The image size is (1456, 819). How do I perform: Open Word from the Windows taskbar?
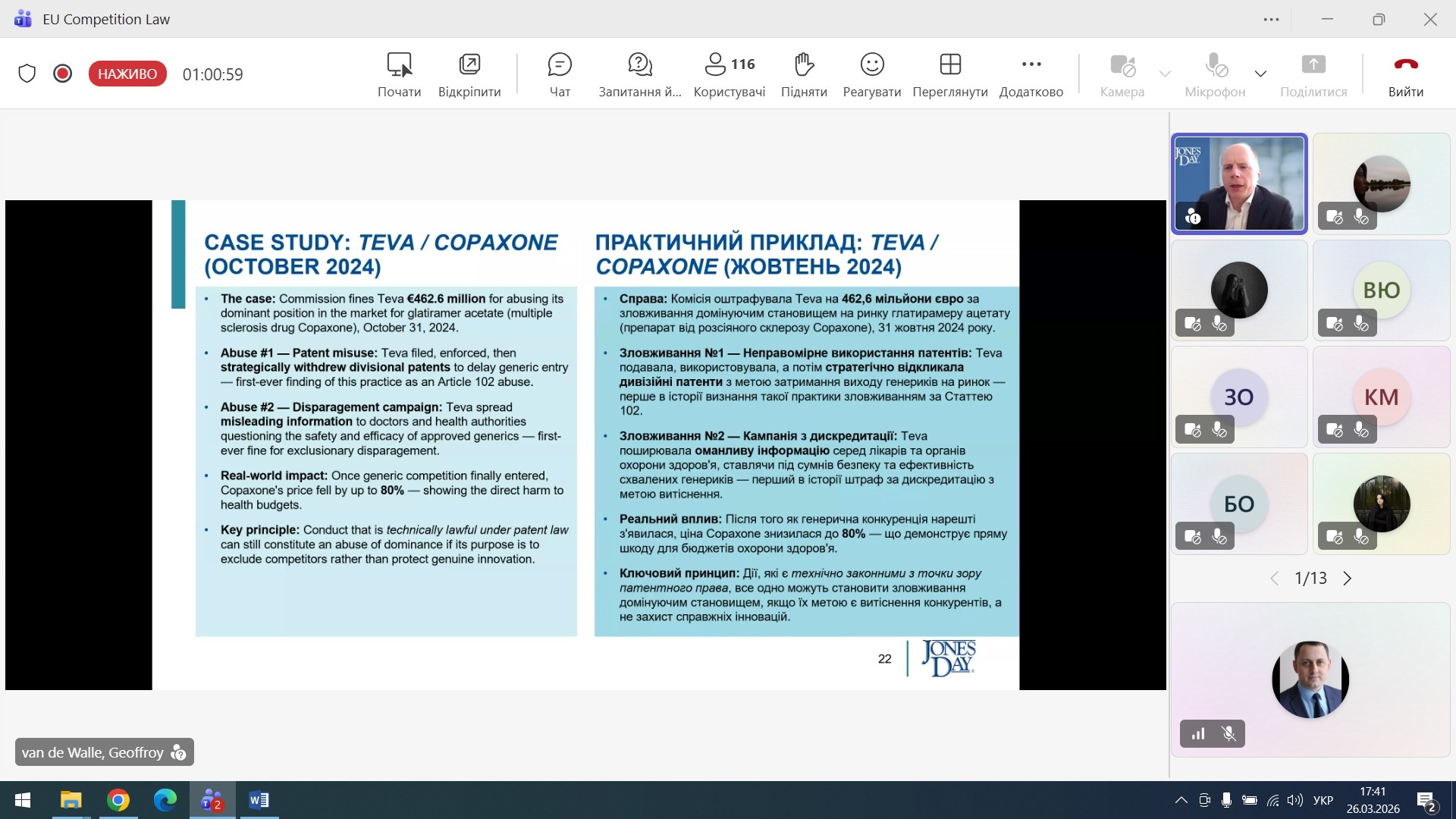click(259, 800)
